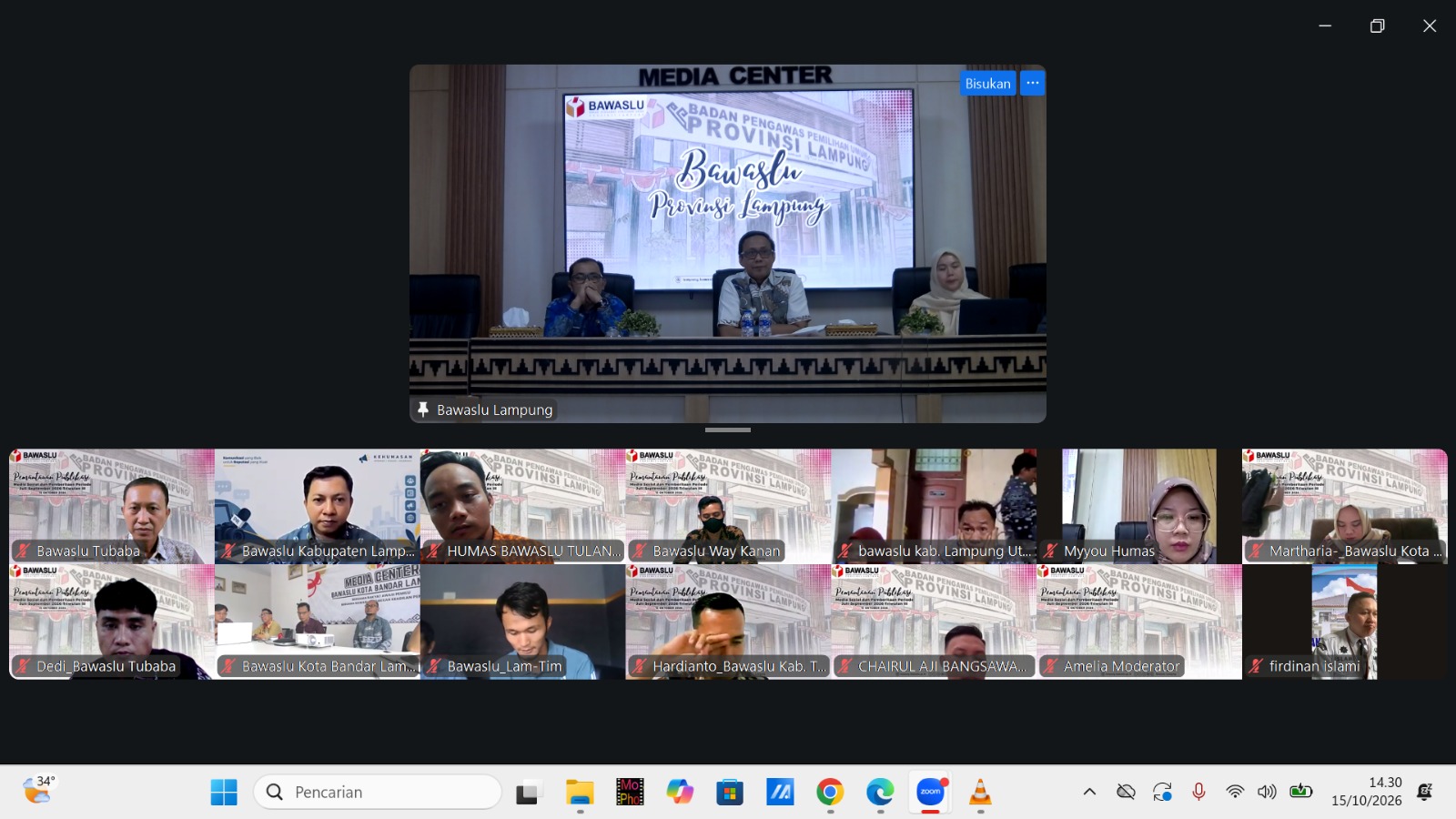The height and width of the screenshot is (819, 1456).
Task: Click the muted mic icon for Bawaslu Tubaba
Action: point(25,551)
